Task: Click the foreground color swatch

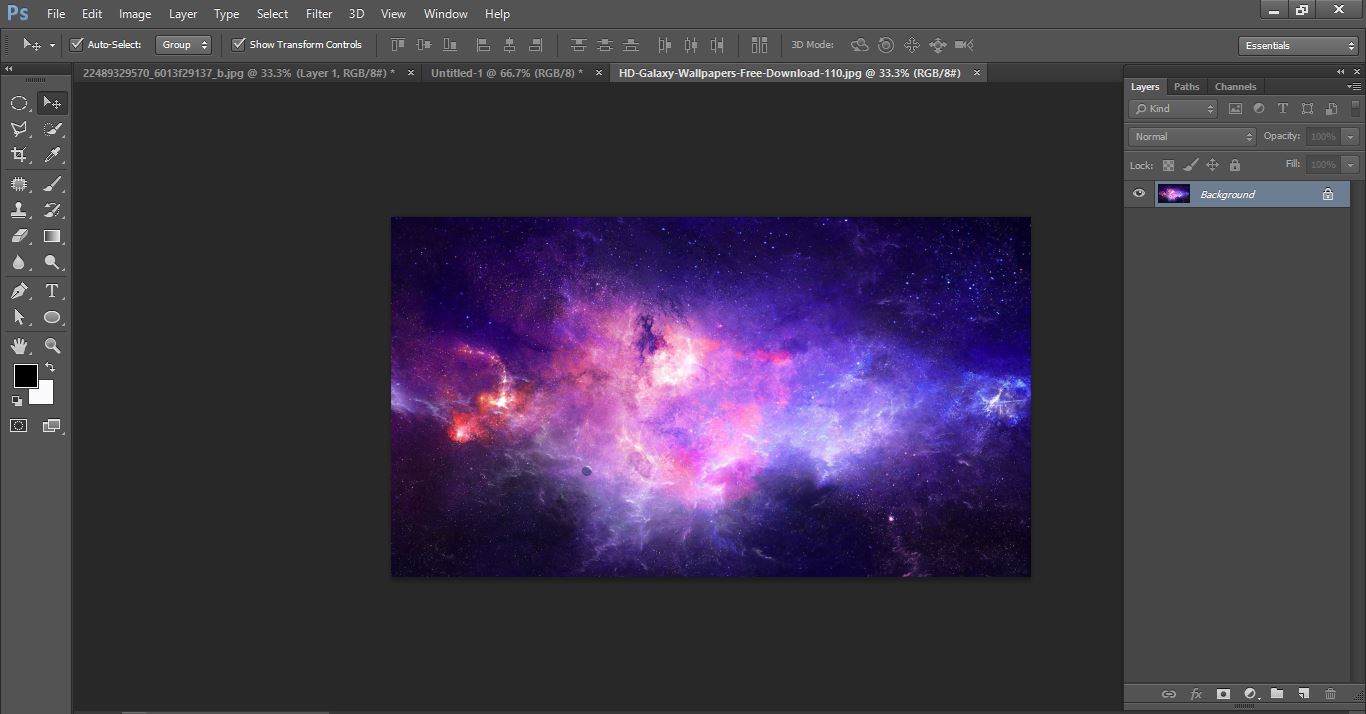Action: click(25, 377)
